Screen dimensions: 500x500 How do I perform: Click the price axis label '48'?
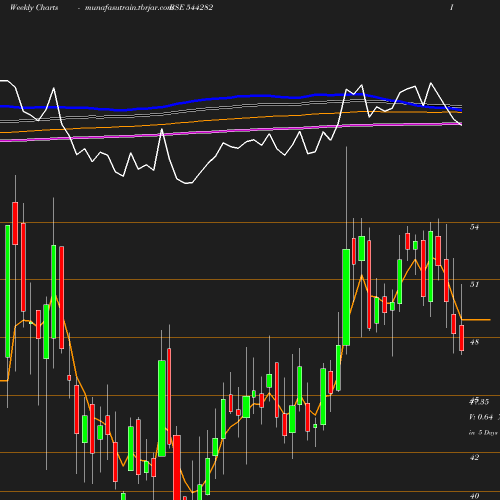[474, 342]
